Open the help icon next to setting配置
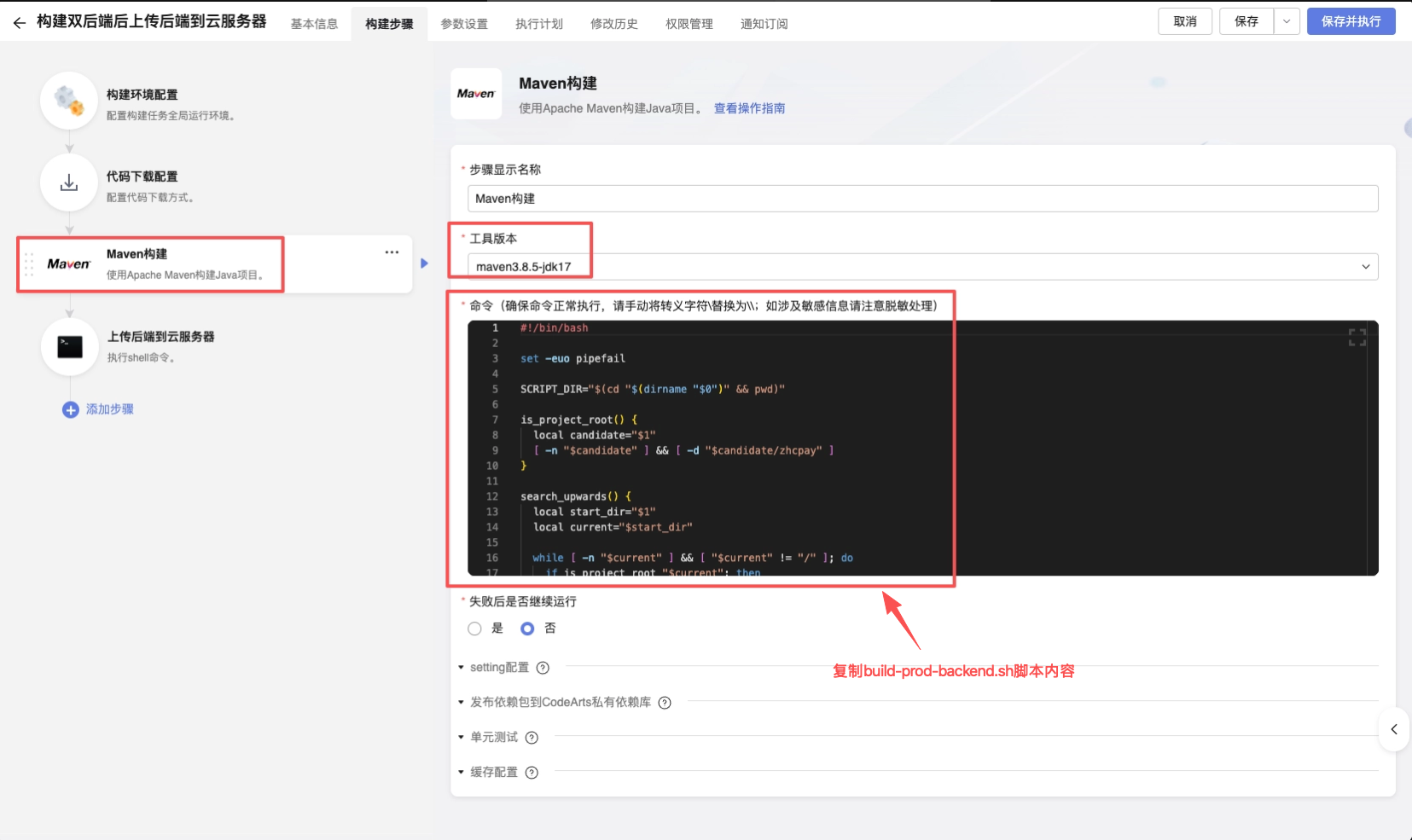Image resolution: width=1412 pixels, height=840 pixels. click(x=543, y=668)
